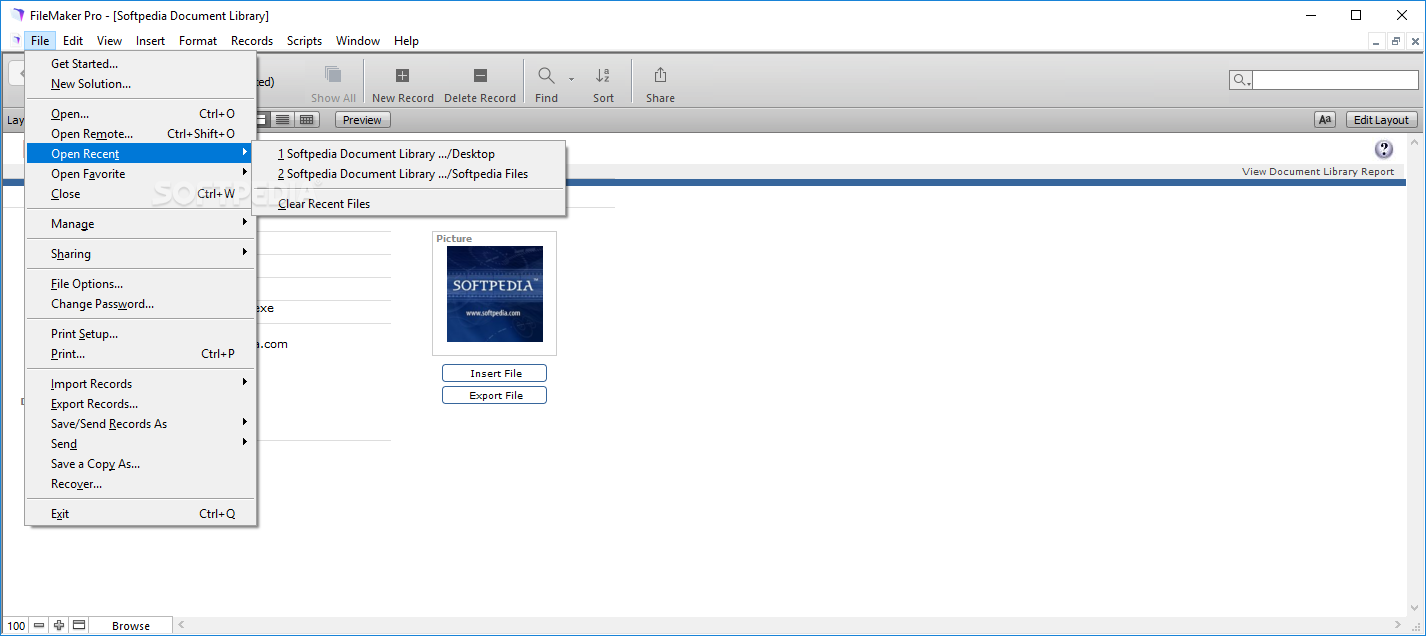Select Clear Recent Files
Viewport: 1426px width, 636px height.
tap(409, 204)
